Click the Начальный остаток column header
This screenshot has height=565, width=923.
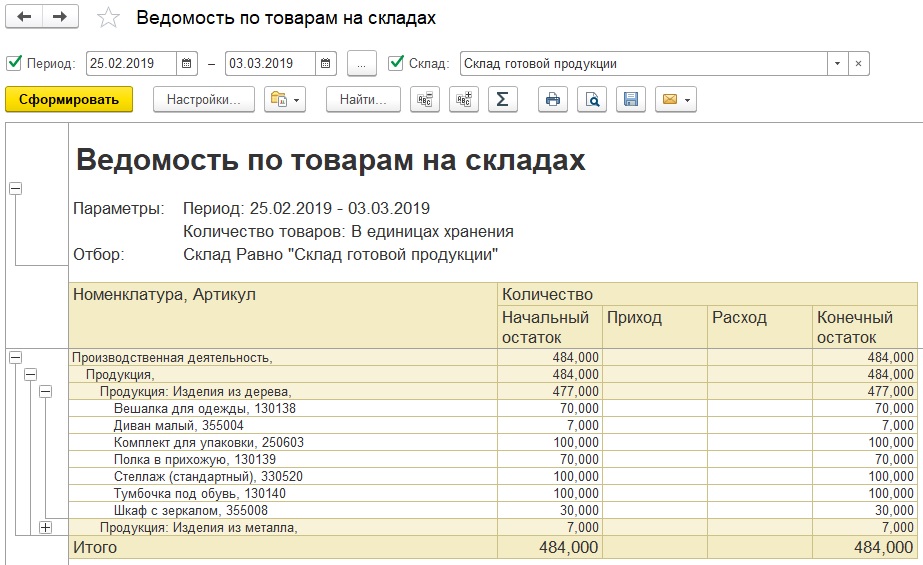point(550,327)
